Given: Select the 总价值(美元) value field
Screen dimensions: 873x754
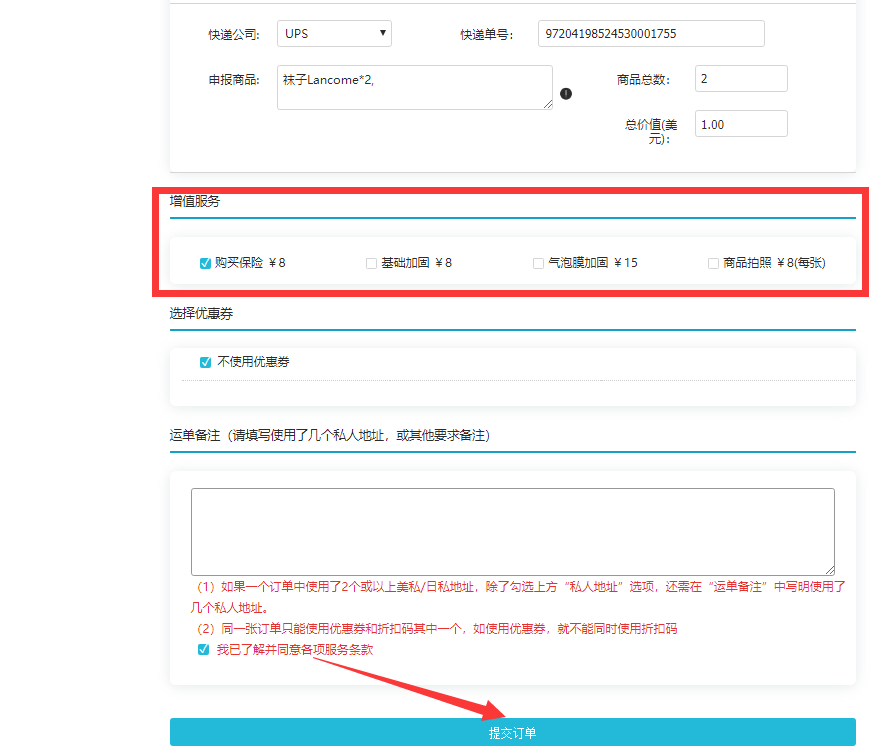Looking at the screenshot, I should coord(741,124).
